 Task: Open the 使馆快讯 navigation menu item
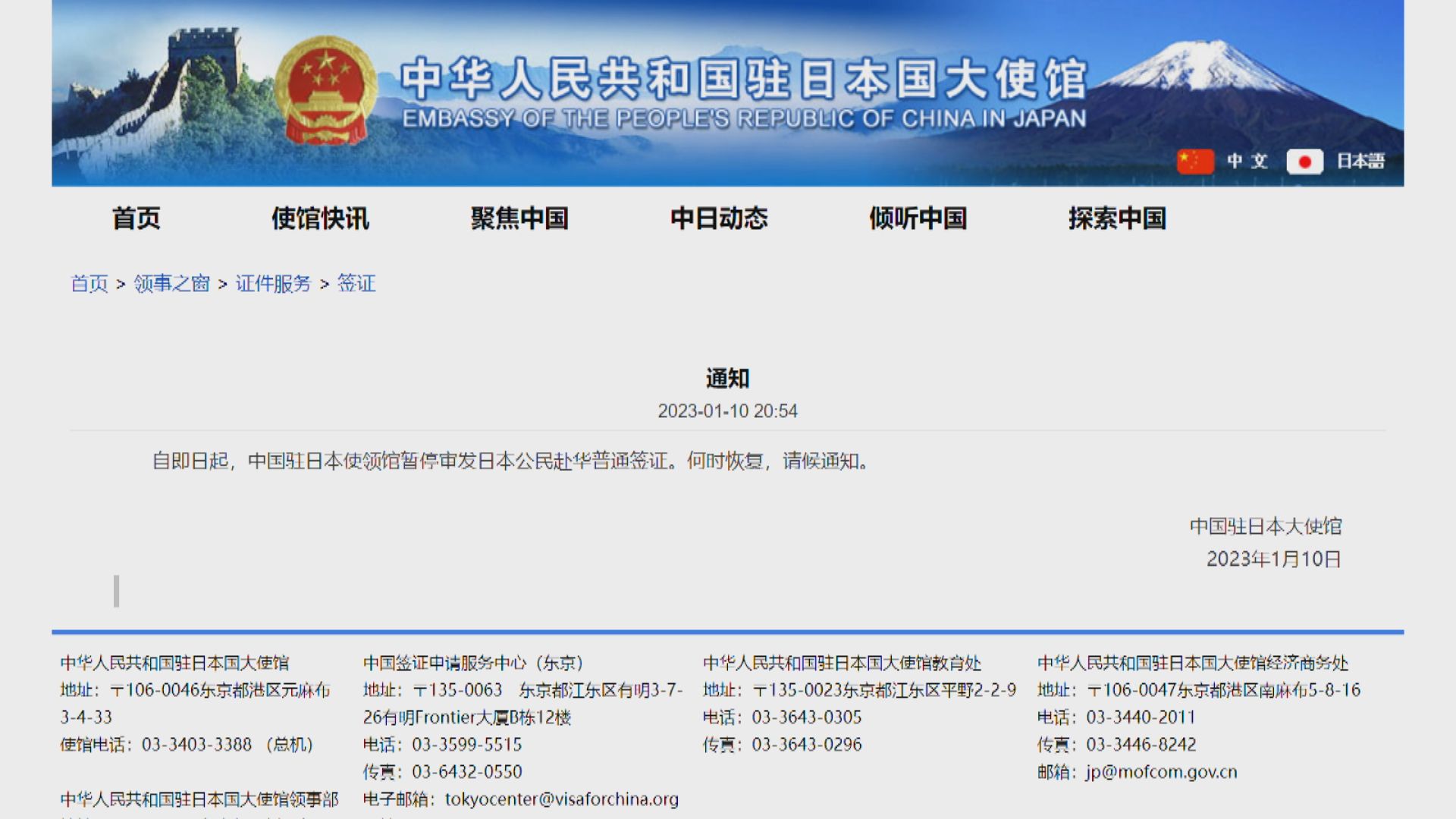(321, 219)
